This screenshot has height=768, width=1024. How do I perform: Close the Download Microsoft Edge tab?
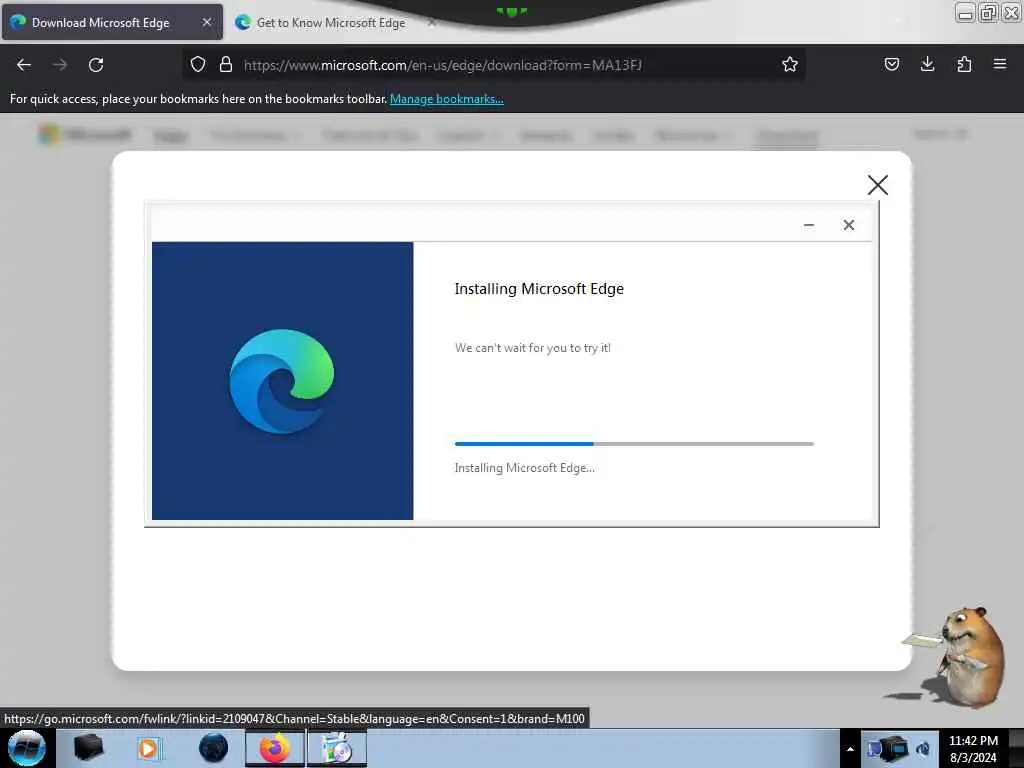coord(206,22)
